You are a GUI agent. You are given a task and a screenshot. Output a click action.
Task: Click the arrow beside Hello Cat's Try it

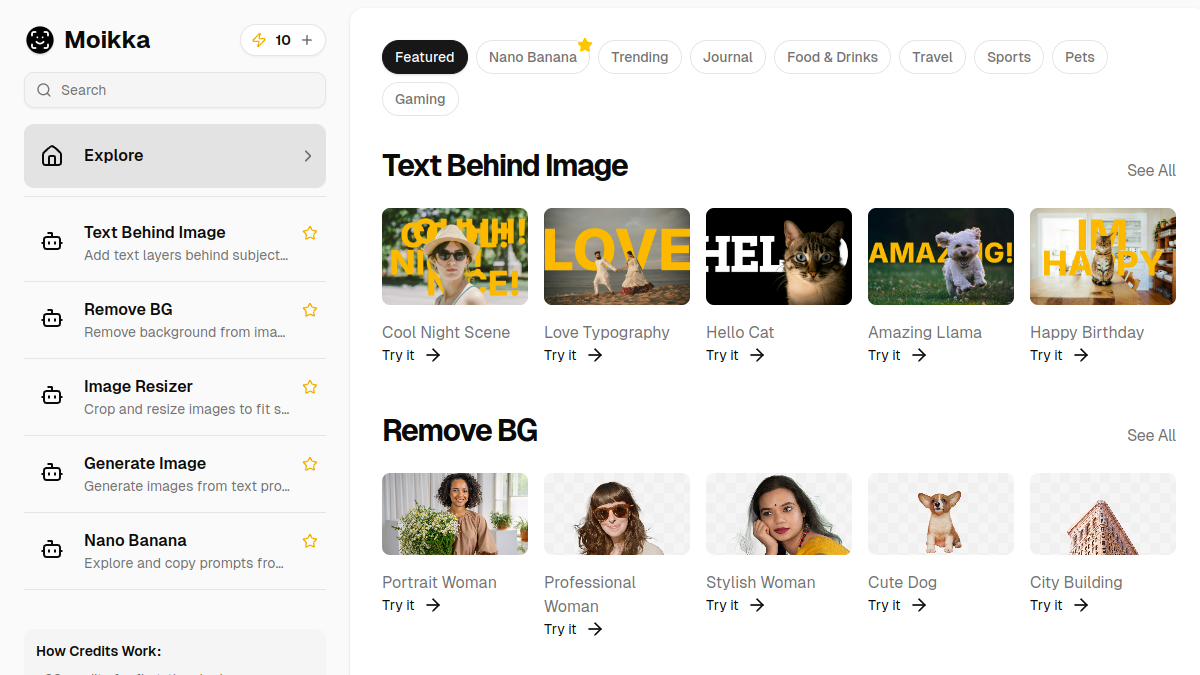point(757,355)
